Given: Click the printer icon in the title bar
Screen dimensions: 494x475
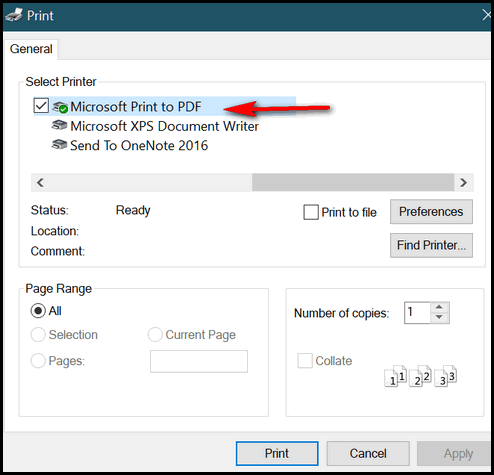Looking at the screenshot, I should coord(14,15).
